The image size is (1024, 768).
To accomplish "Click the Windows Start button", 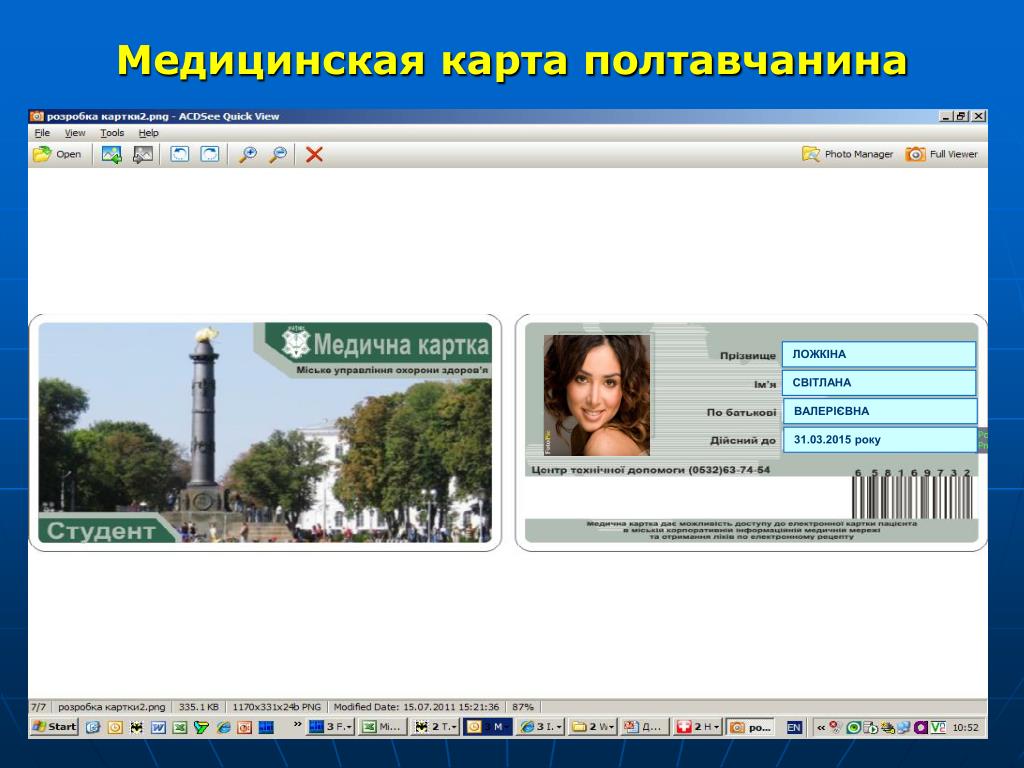I will coord(54,727).
